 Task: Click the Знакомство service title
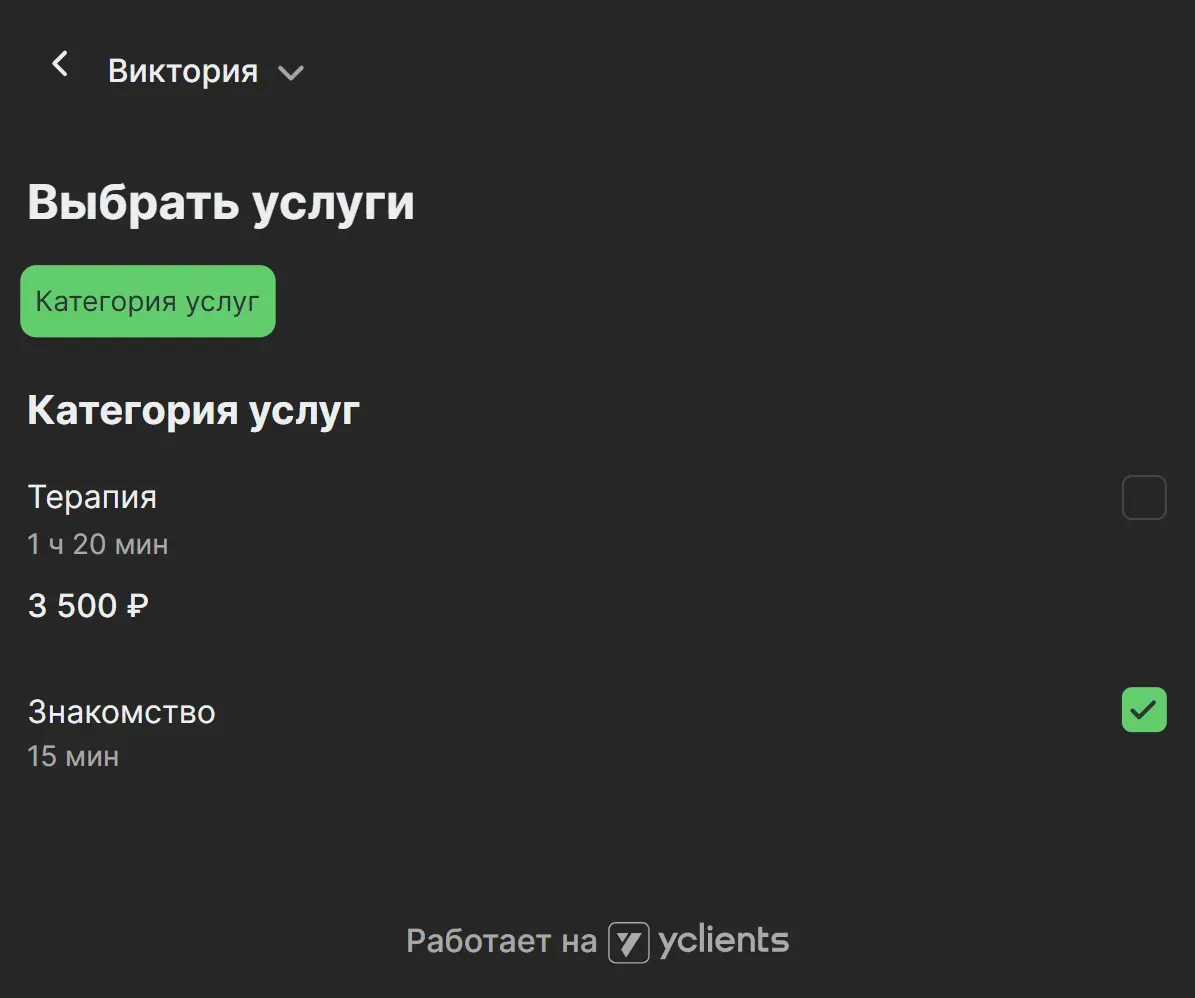pyautogui.click(x=121, y=712)
